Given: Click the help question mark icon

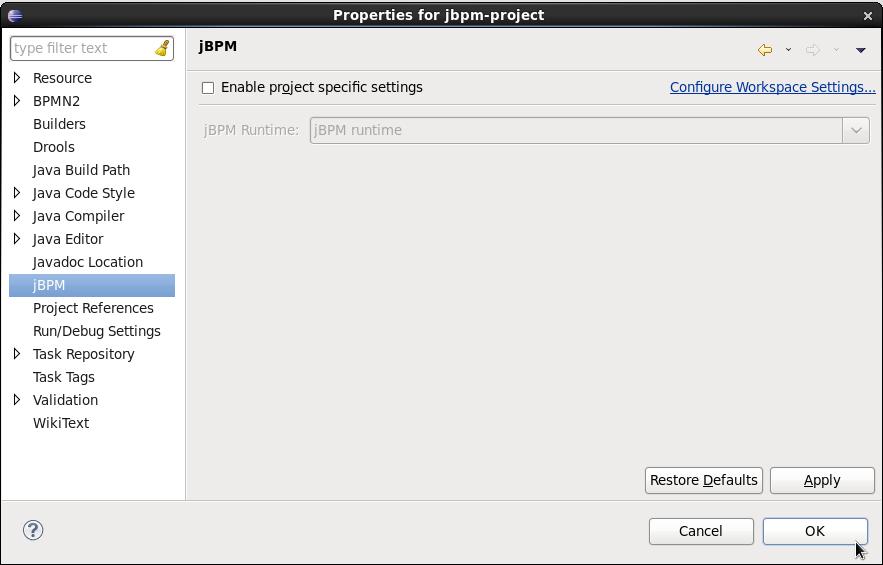Looking at the screenshot, I should (33, 530).
